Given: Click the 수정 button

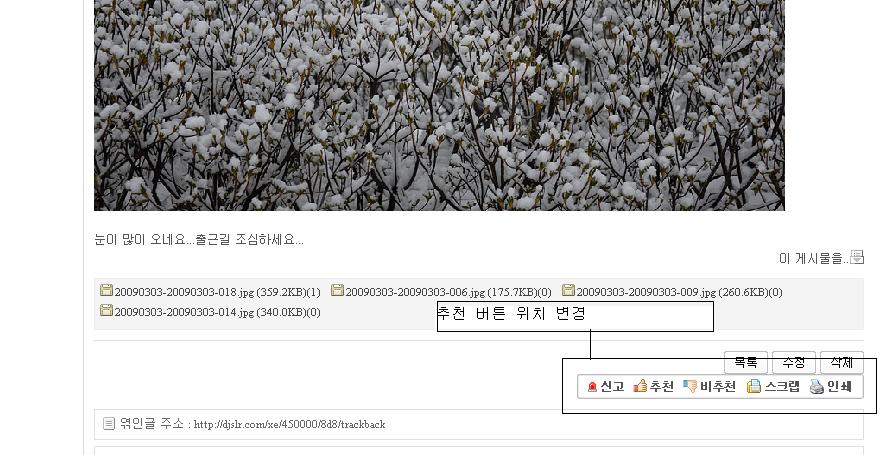Looking at the screenshot, I should click(794, 362).
